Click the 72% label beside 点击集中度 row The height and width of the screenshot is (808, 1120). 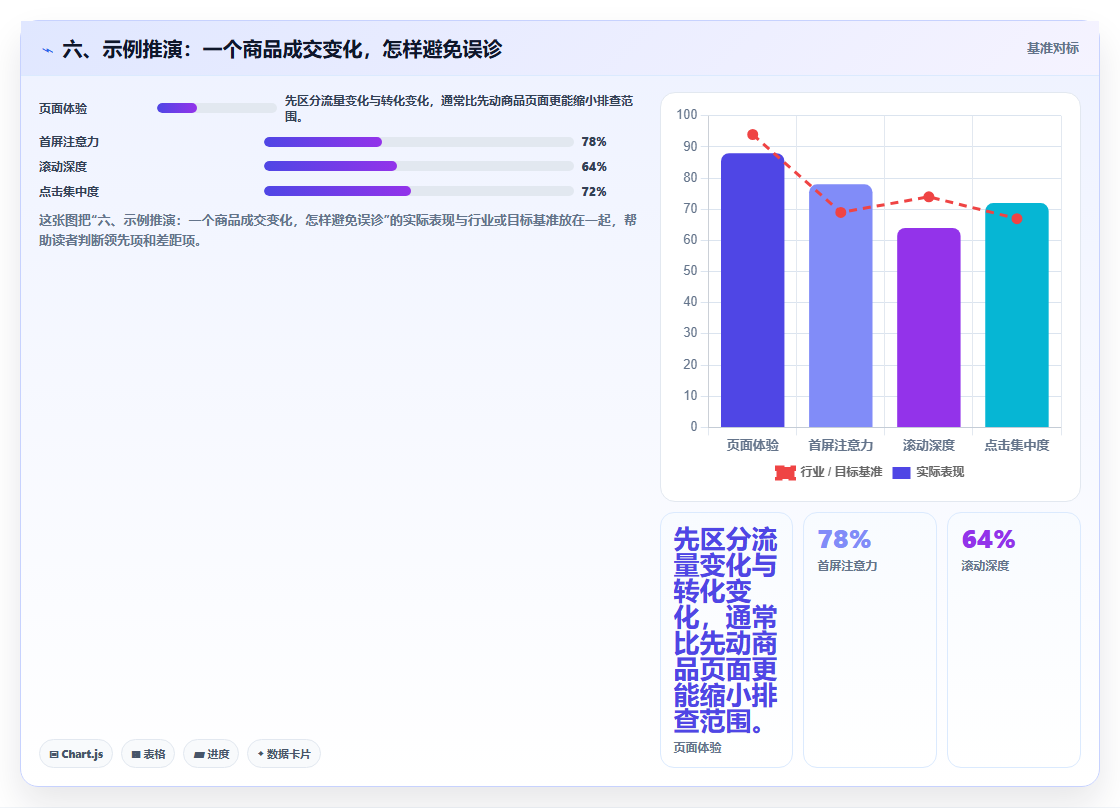(x=594, y=191)
